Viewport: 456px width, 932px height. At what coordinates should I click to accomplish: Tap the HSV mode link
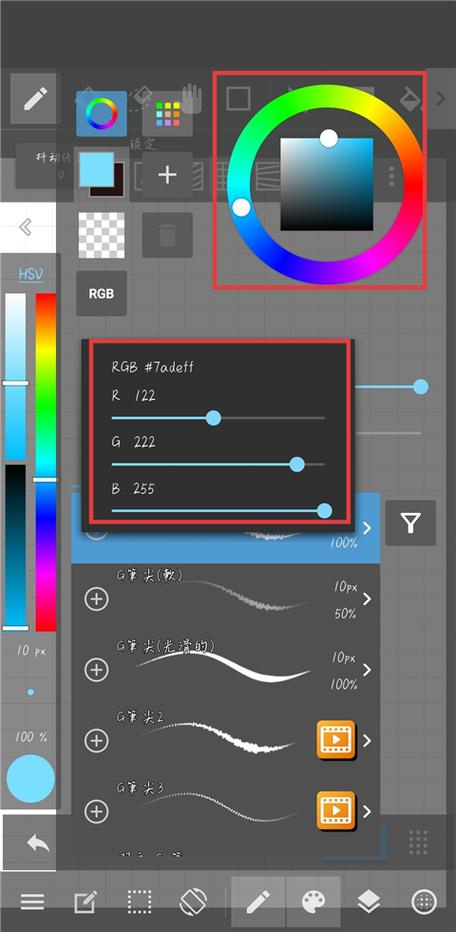(31, 274)
